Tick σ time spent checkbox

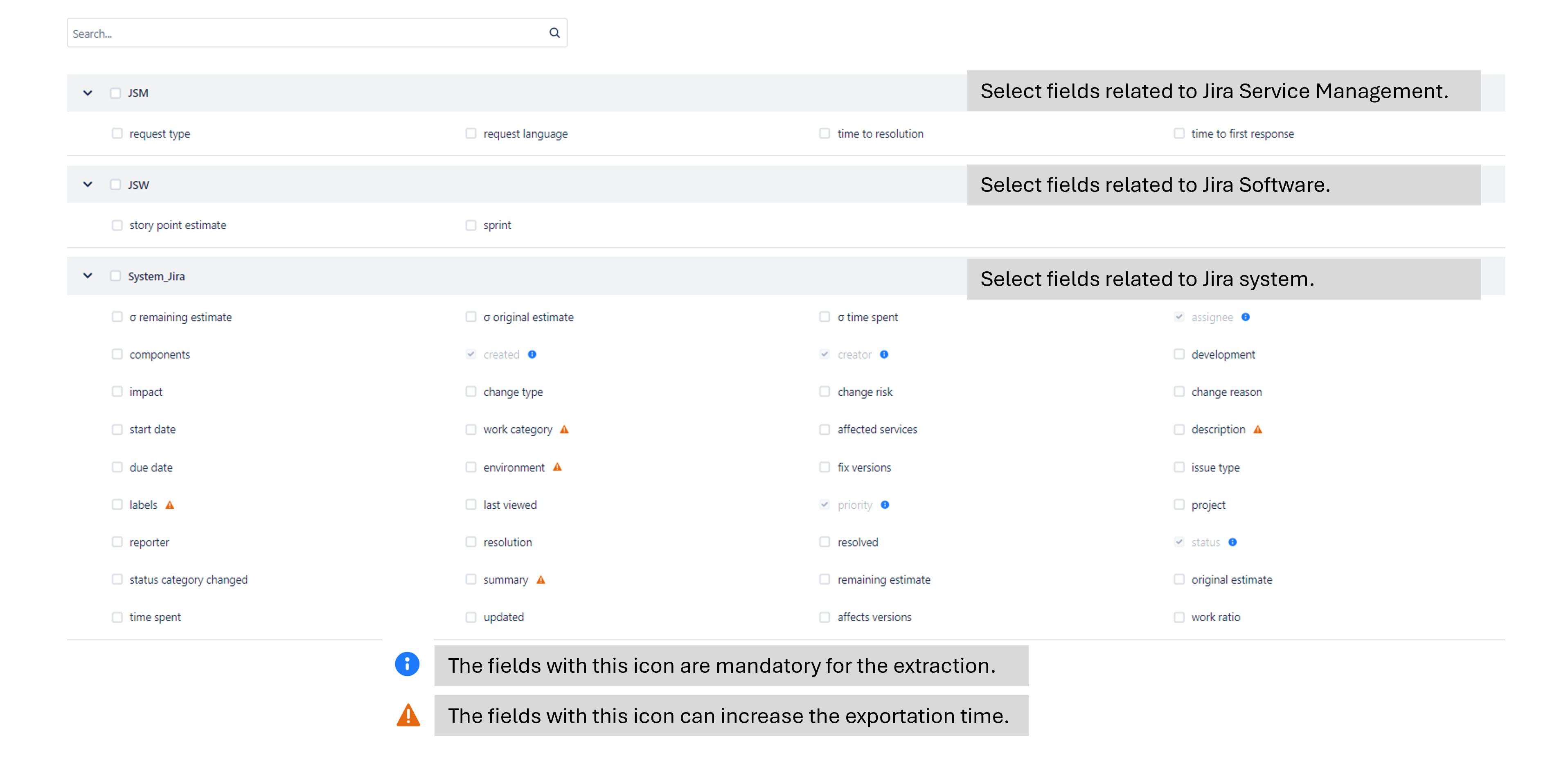click(824, 316)
